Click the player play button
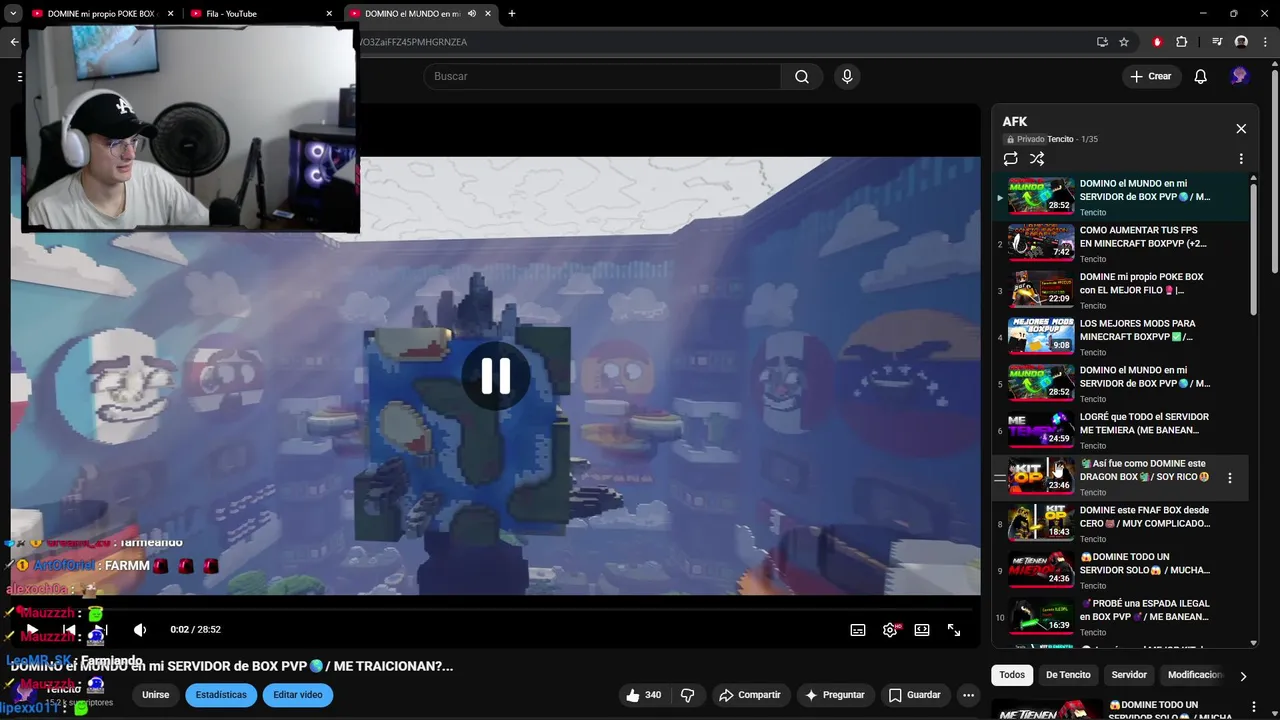The height and width of the screenshot is (720, 1280). [32, 630]
